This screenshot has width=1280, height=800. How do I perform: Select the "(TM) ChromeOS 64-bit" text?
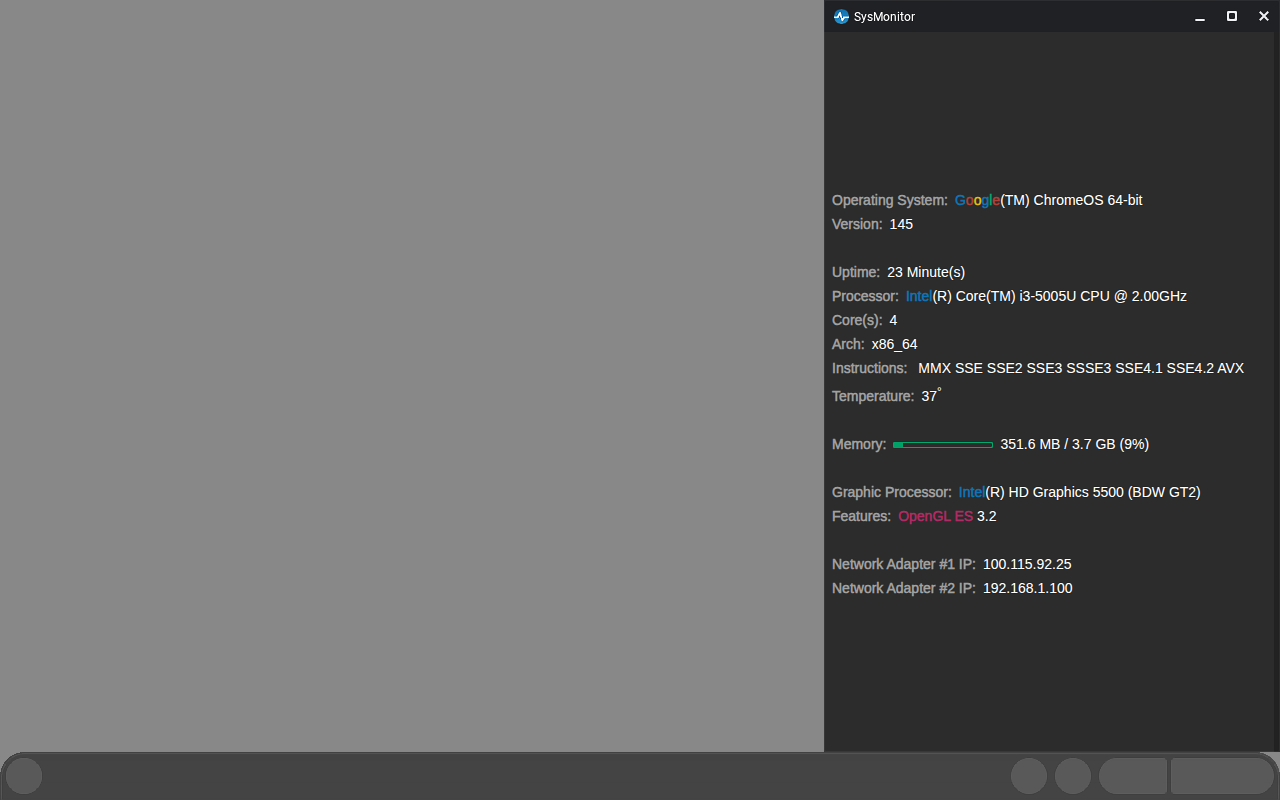point(1071,200)
